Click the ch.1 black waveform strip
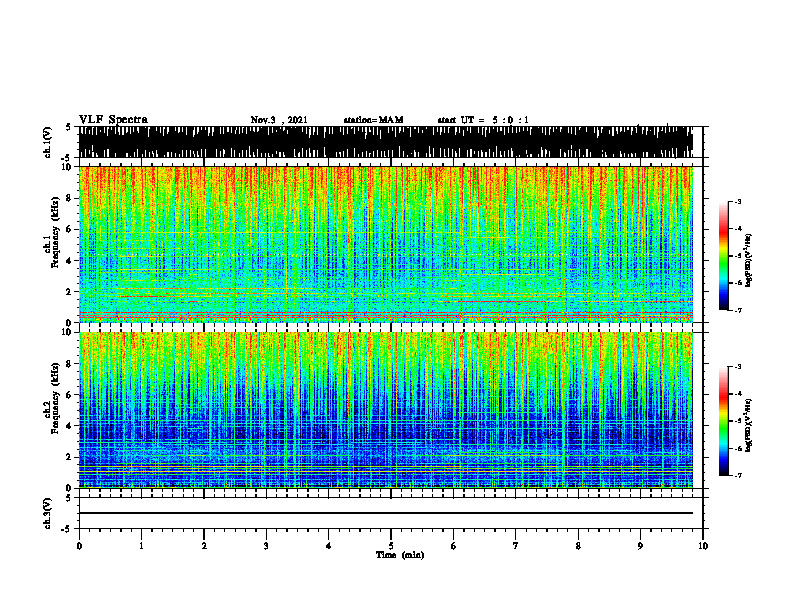This screenshot has width=792, height=612. pyautogui.click(x=385, y=142)
